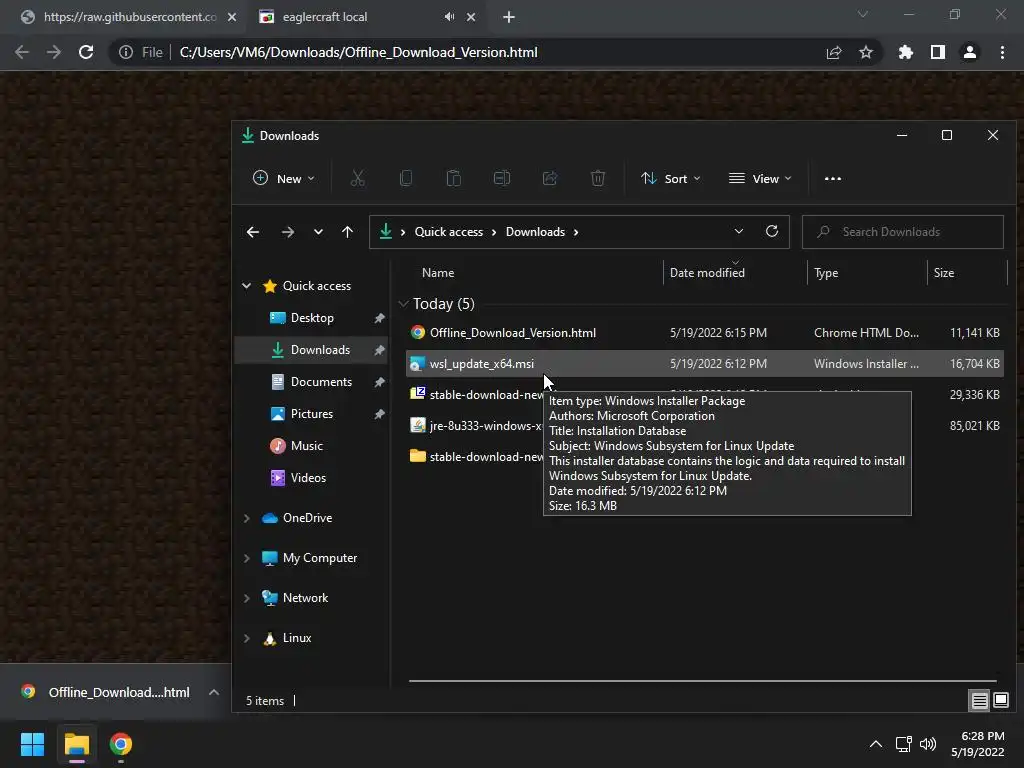Open Chrome three-dot menu
Viewport: 1024px width, 768px height.
(x=1002, y=52)
